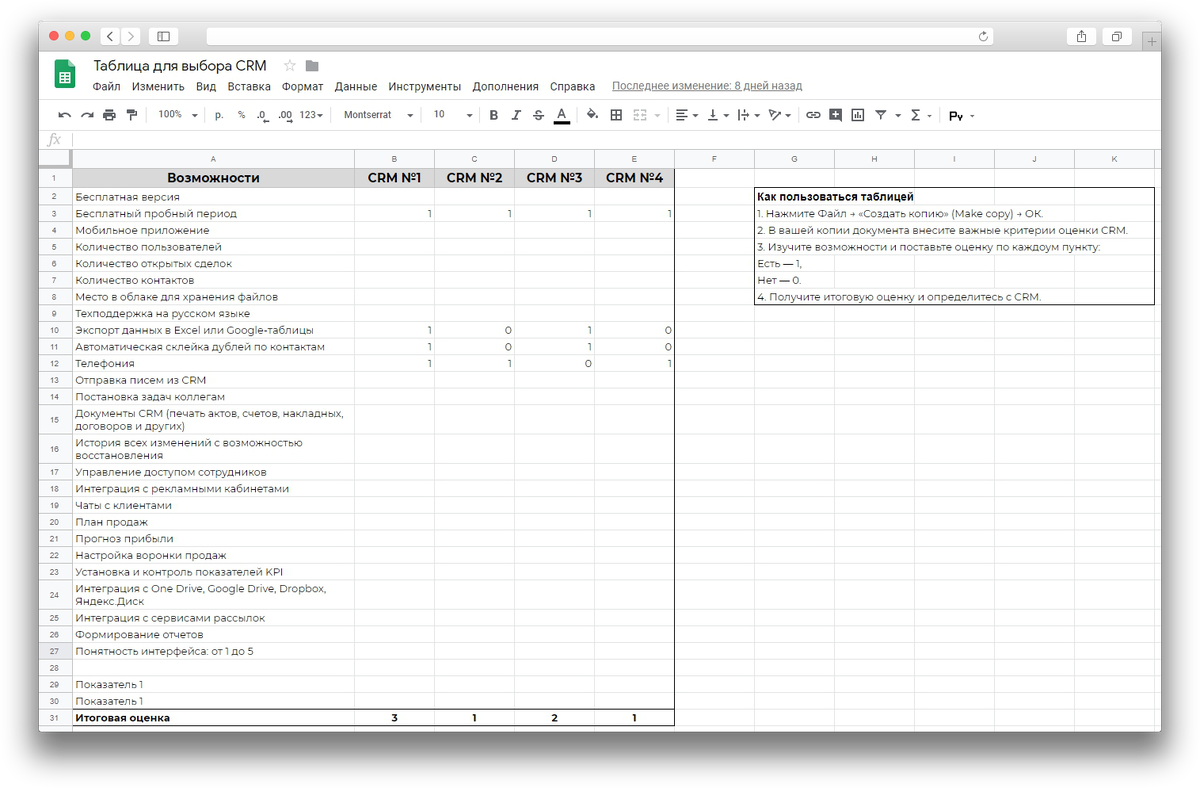The image size is (1200, 788).
Task: Open the font size 10 dropdown
Action: point(452,115)
